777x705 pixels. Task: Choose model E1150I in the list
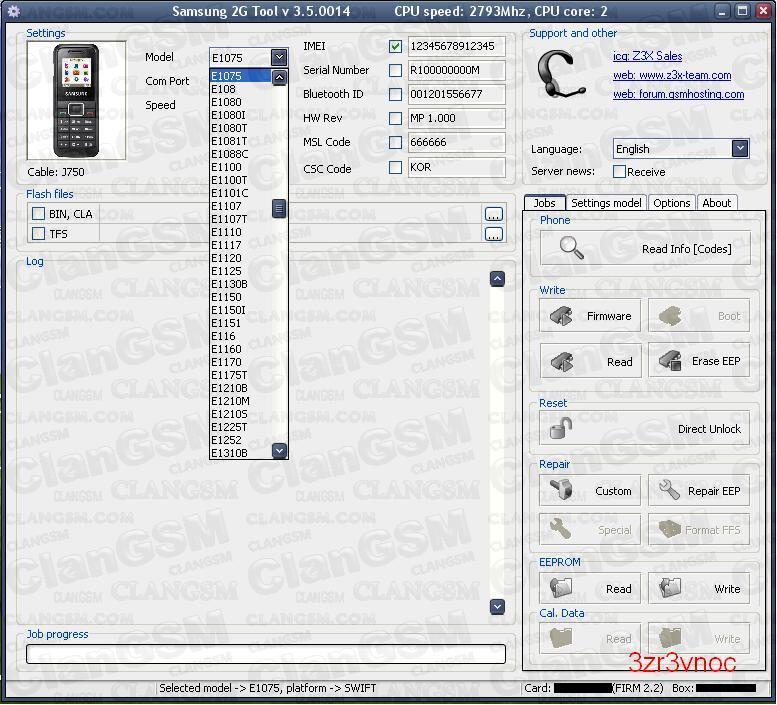click(x=240, y=310)
